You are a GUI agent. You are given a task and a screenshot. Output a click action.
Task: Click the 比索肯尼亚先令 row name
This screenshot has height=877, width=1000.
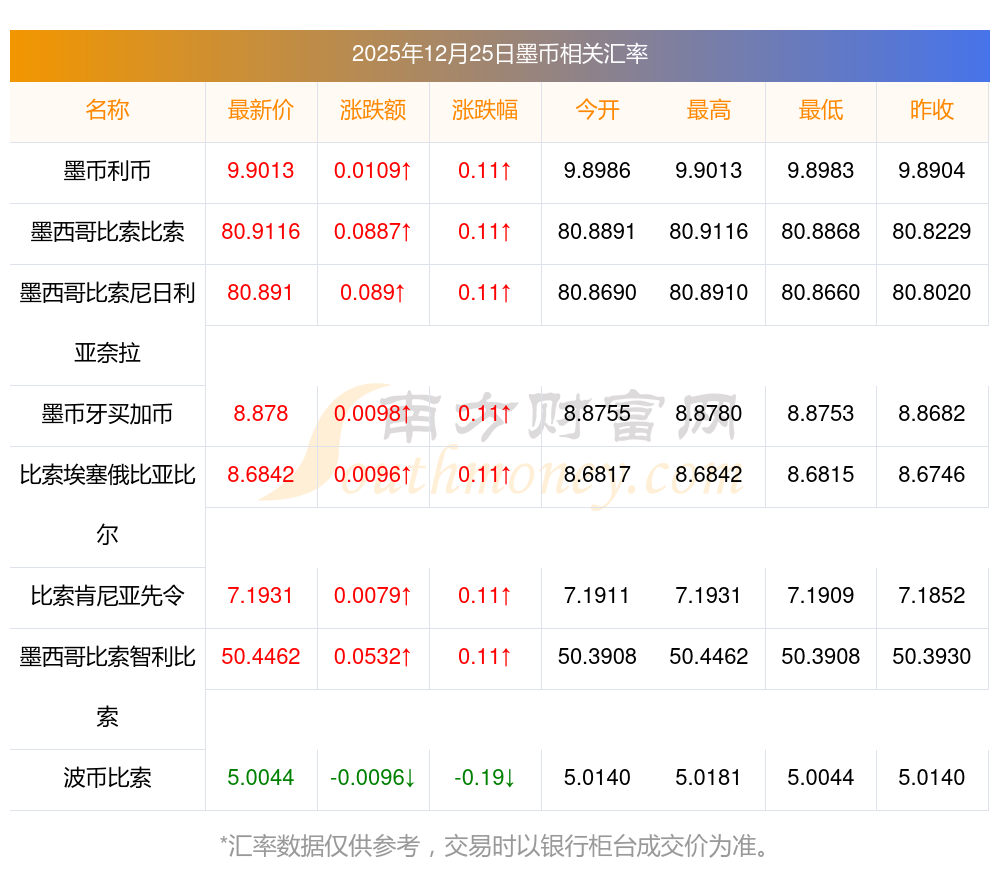pyautogui.click(x=107, y=596)
